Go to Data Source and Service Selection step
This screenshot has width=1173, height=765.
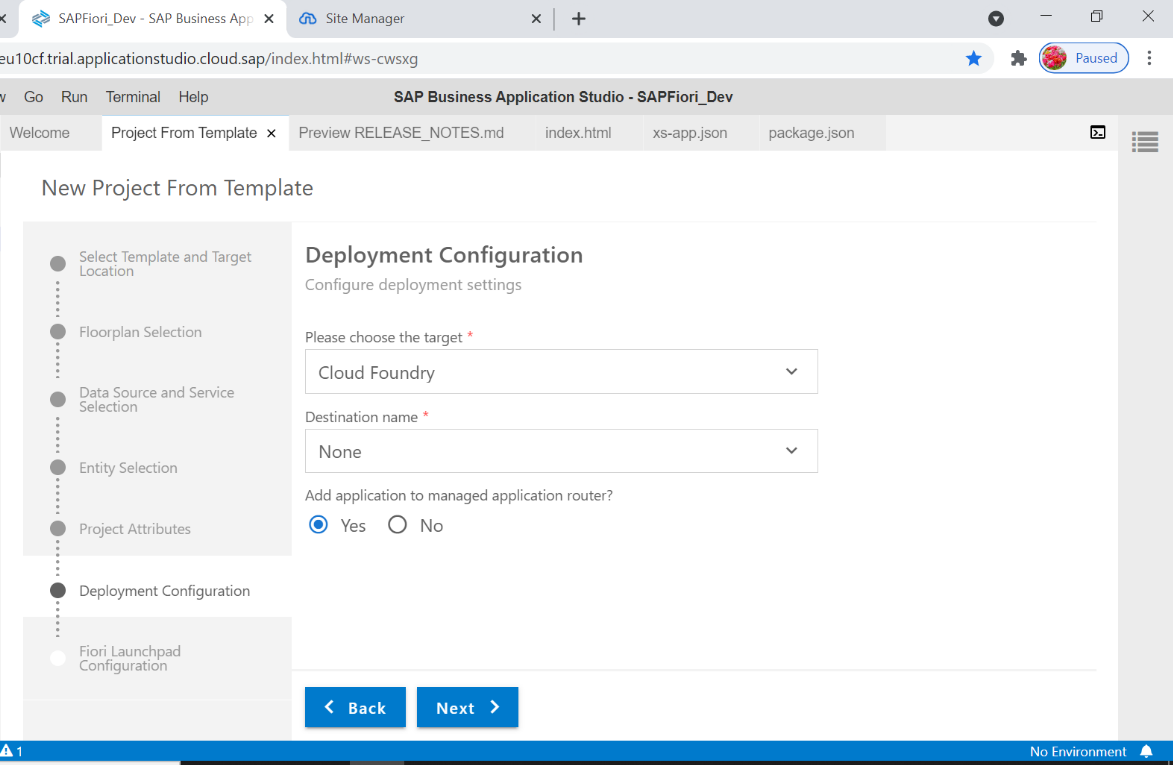156,399
